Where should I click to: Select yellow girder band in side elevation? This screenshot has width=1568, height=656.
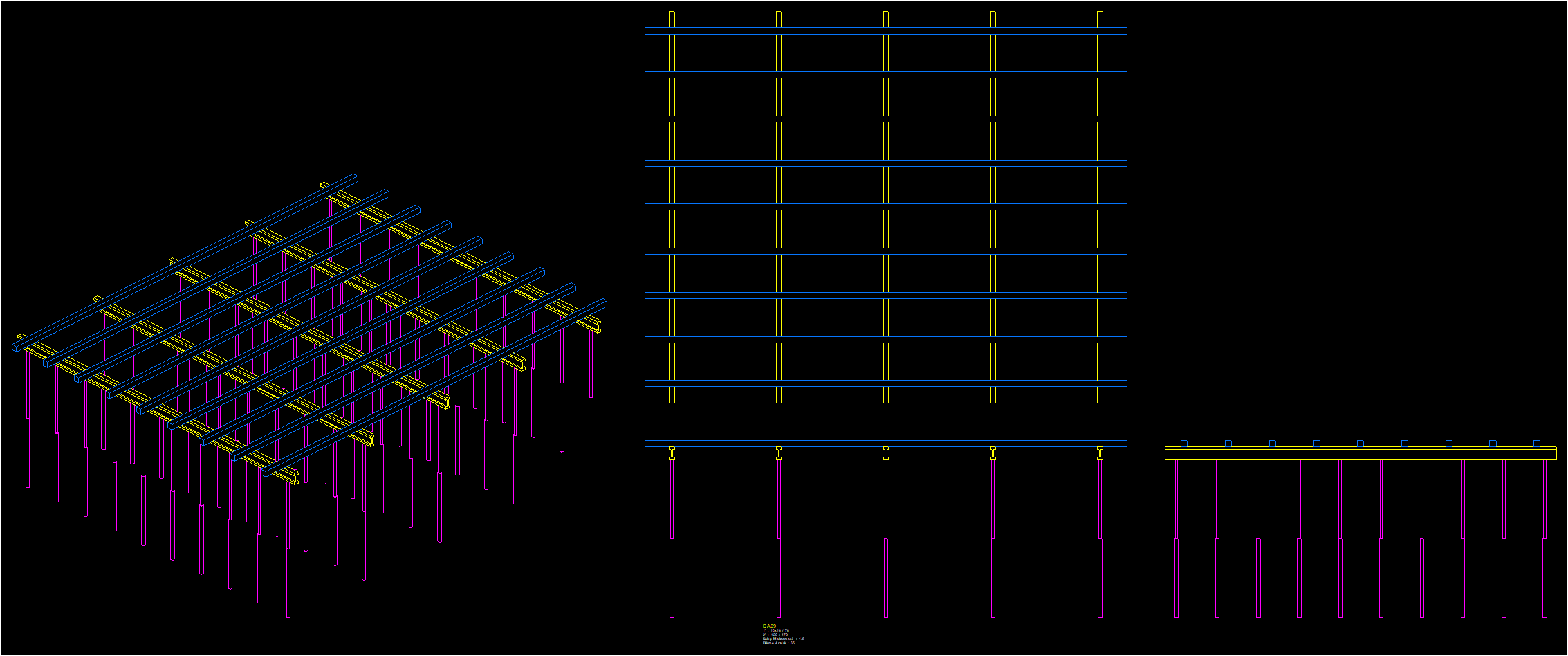(x=1361, y=453)
